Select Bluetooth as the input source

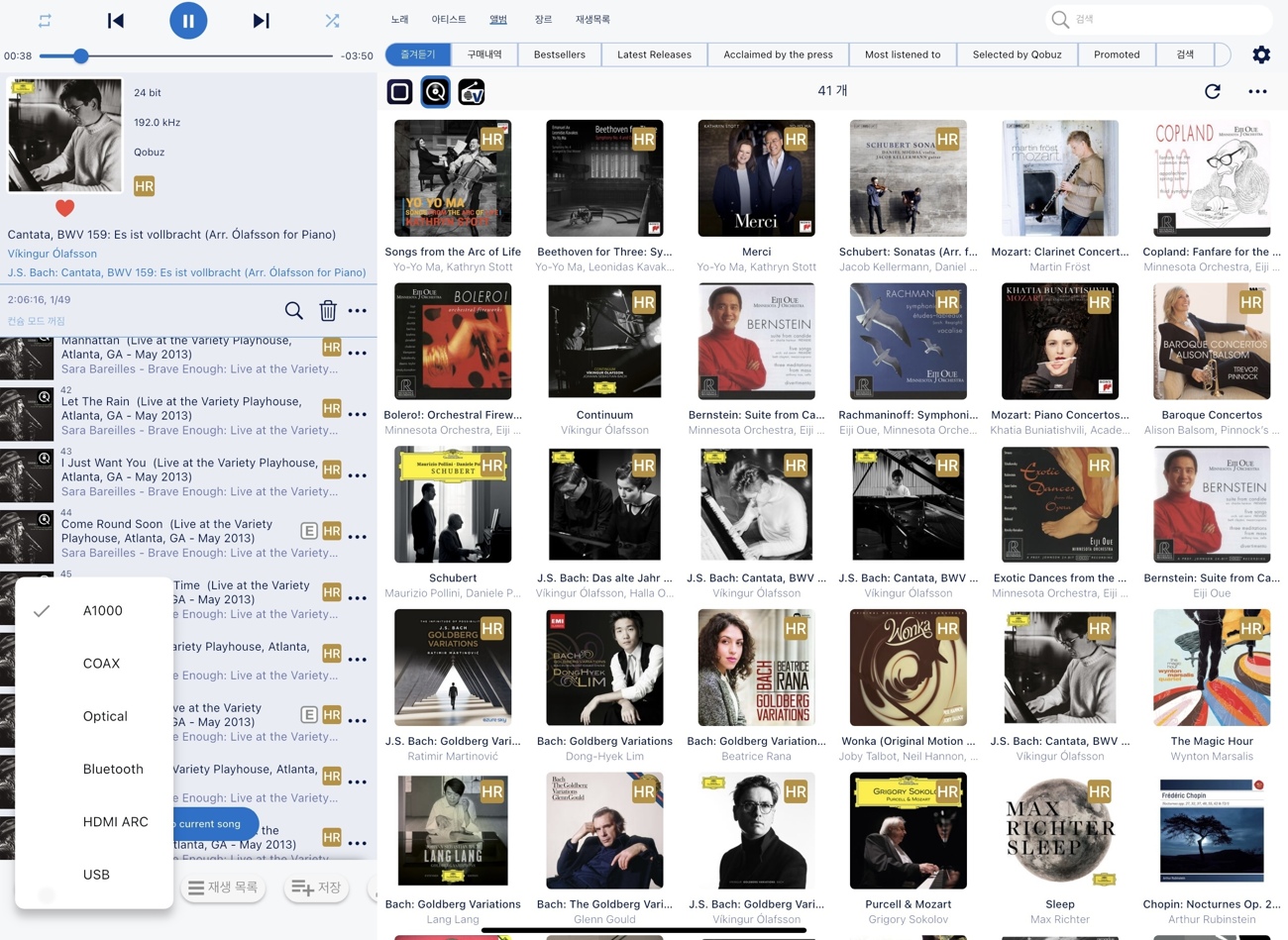tap(113, 769)
